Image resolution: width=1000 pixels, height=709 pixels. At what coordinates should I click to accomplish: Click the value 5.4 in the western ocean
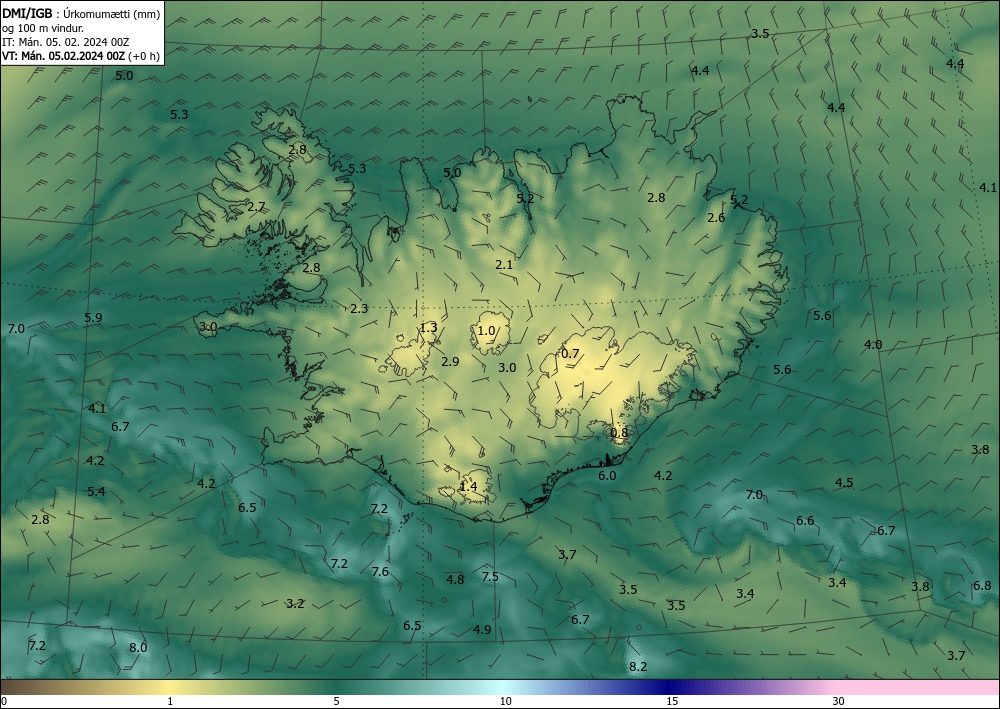(x=96, y=492)
